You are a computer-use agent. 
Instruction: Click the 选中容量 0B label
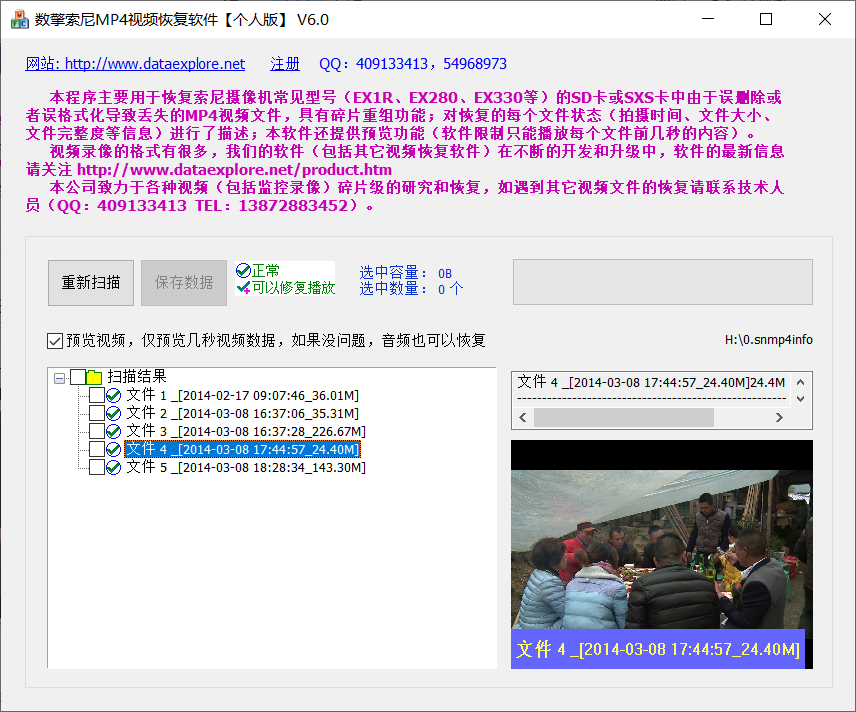(x=406, y=273)
